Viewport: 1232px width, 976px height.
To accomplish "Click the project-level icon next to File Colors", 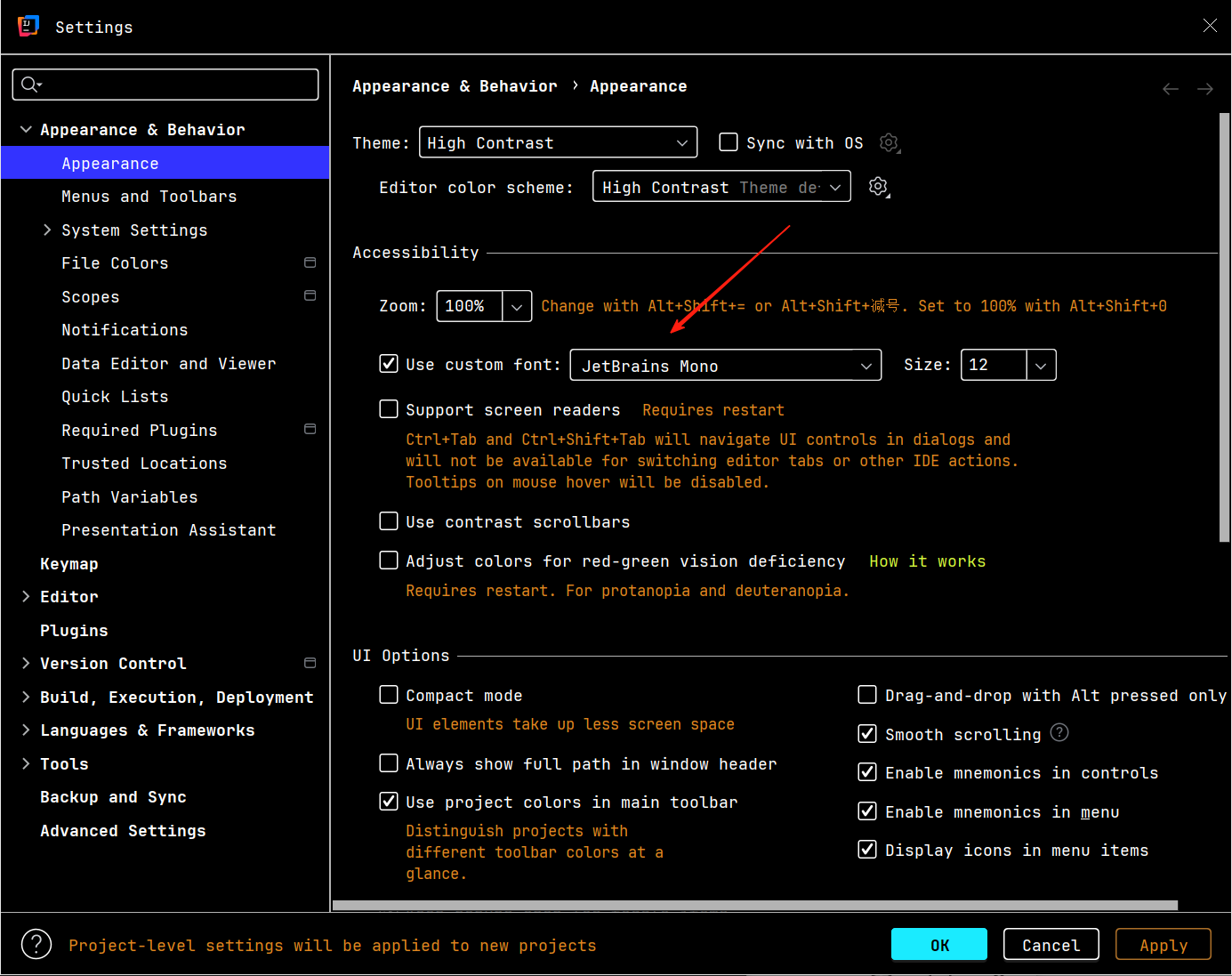I will (x=310, y=262).
